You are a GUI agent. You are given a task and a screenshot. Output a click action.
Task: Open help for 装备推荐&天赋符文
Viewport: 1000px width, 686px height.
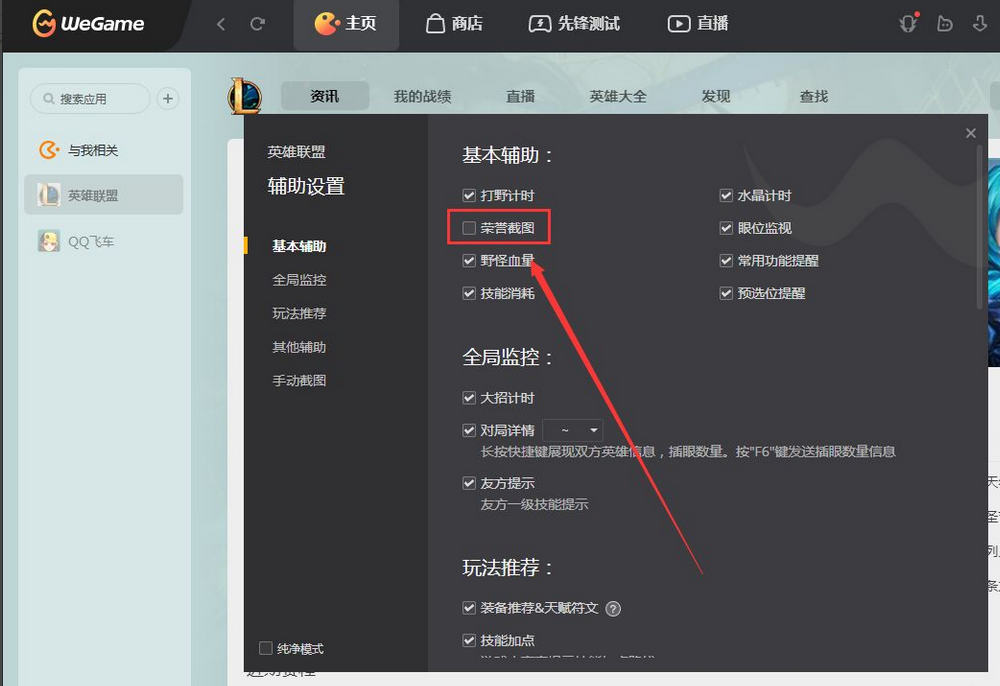pos(613,609)
